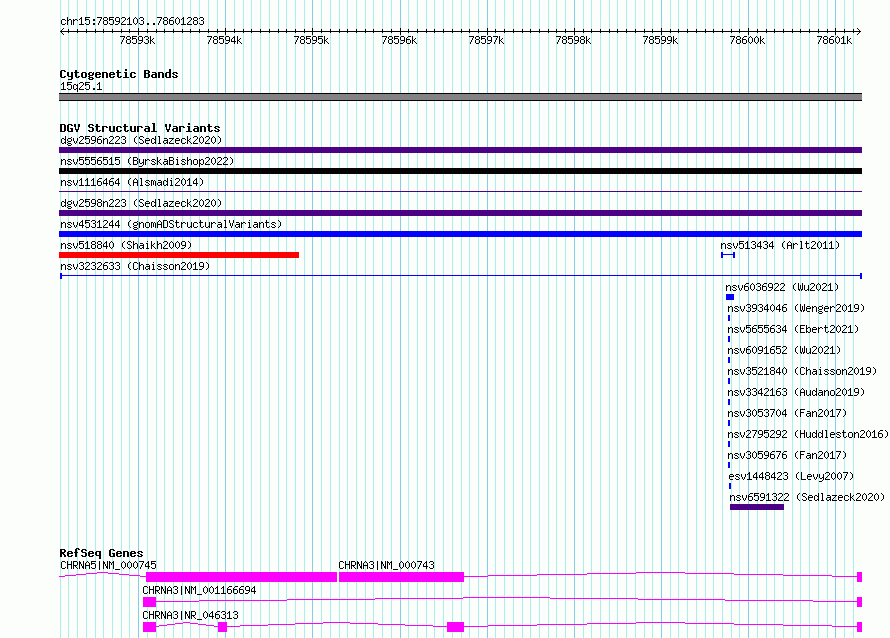
Task: Open nsv3059676 (Fan2017) variant label
Action: coord(787,455)
